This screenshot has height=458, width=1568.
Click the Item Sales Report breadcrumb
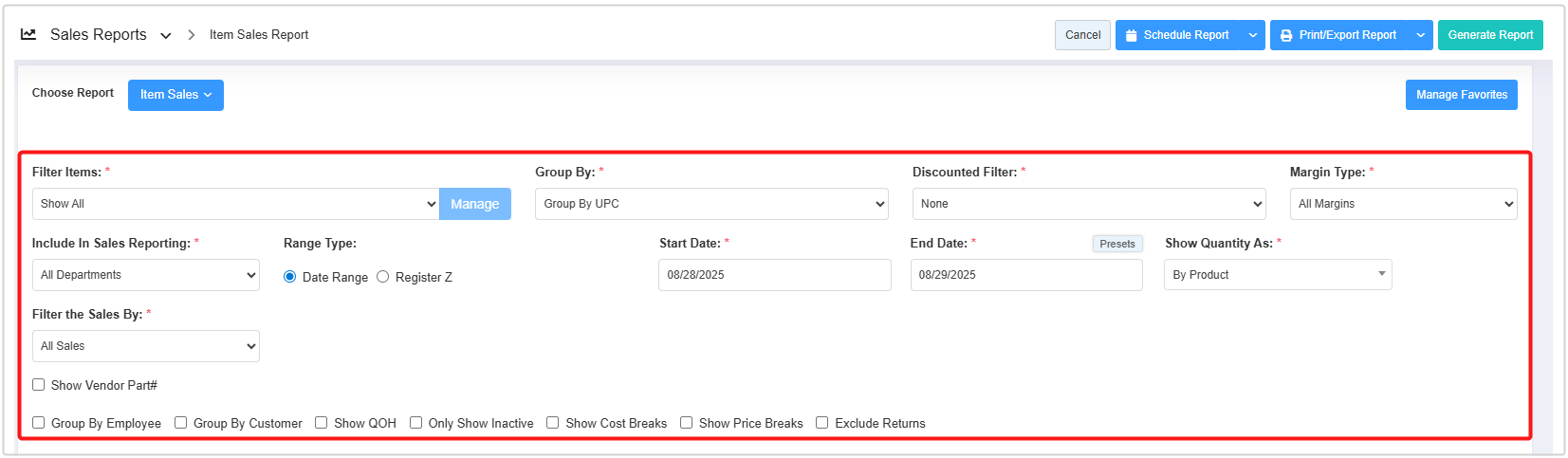(259, 35)
